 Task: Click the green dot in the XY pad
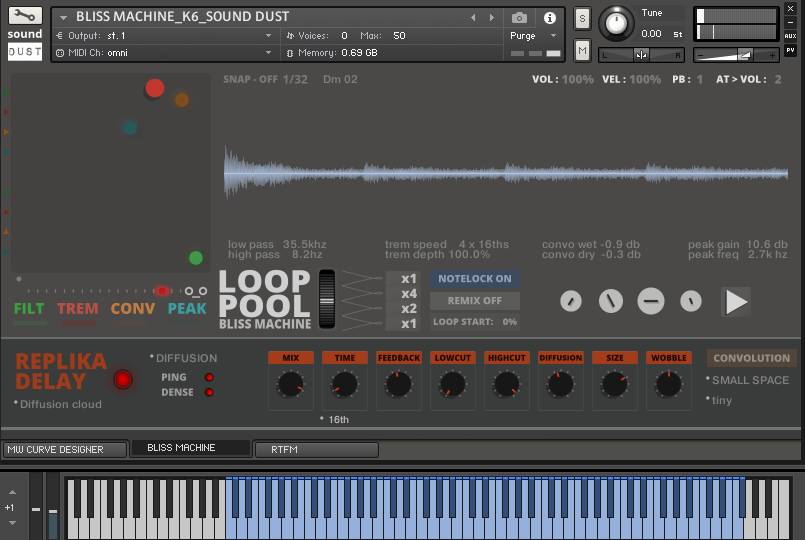coord(196,258)
